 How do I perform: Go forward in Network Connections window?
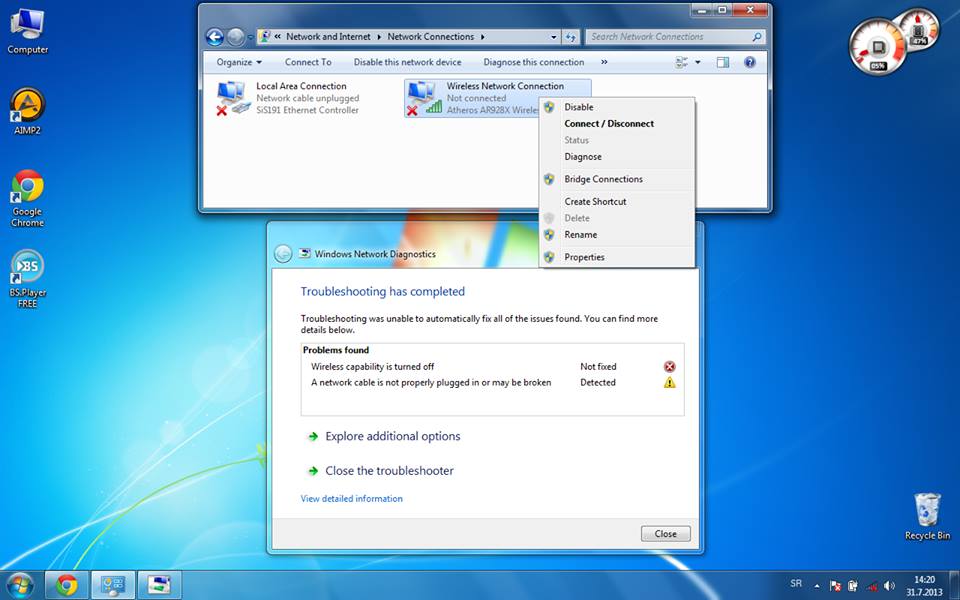coord(235,37)
